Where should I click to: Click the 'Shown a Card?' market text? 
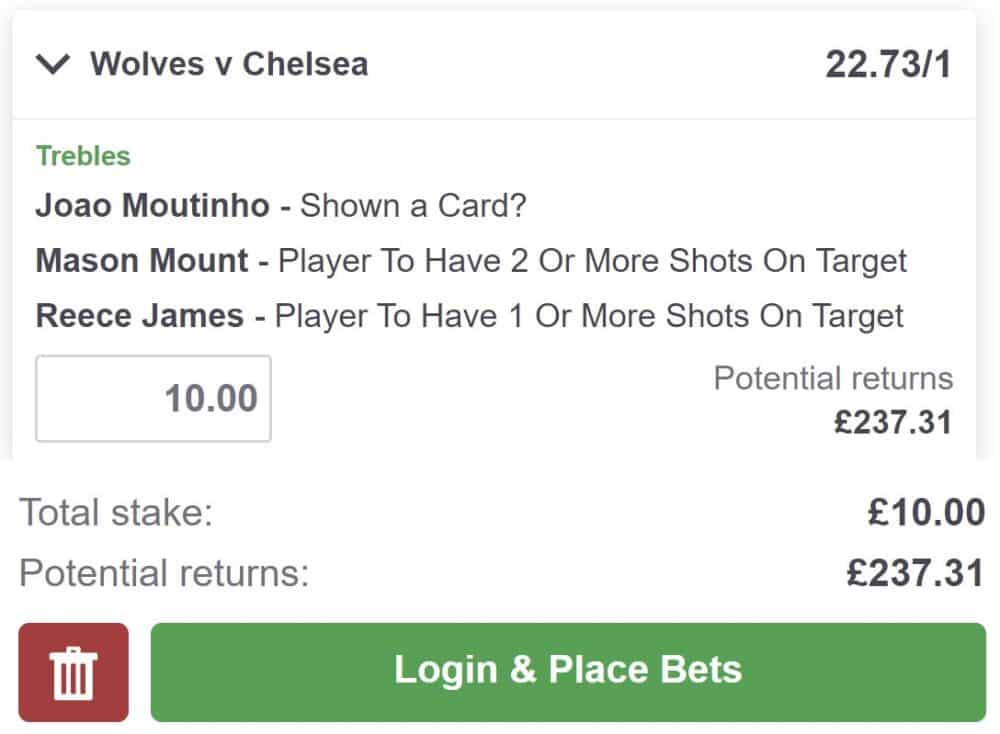point(413,206)
